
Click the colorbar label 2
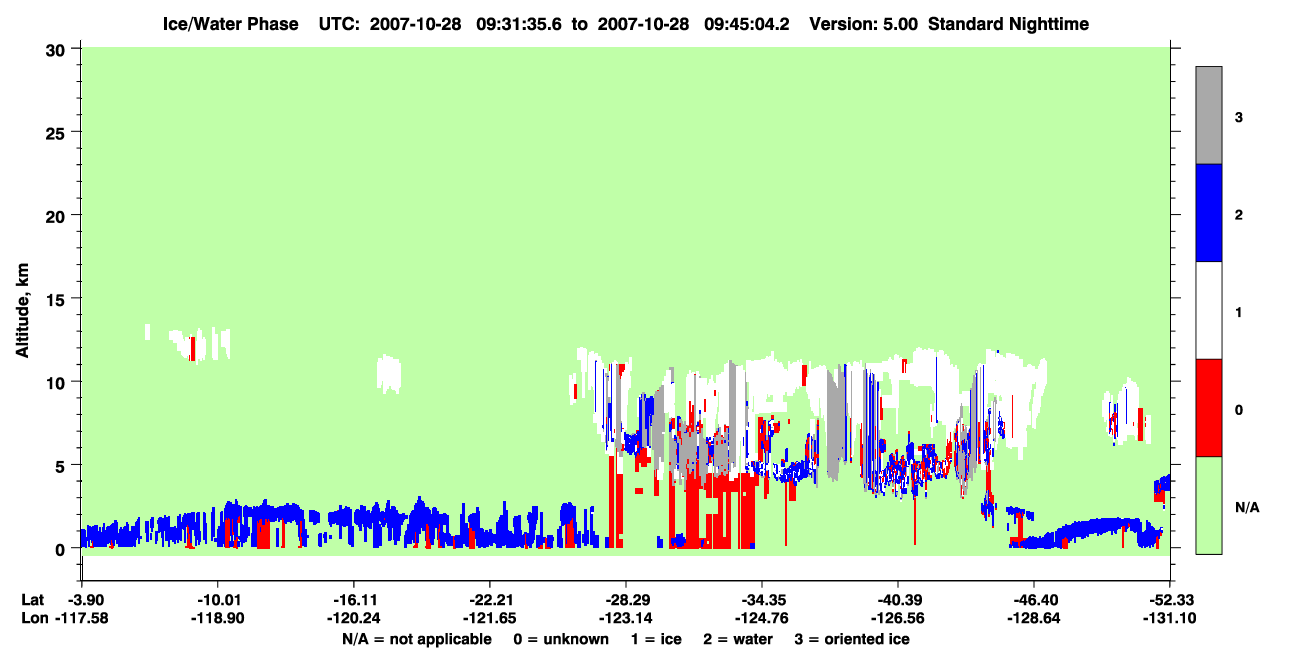(1238, 215)
